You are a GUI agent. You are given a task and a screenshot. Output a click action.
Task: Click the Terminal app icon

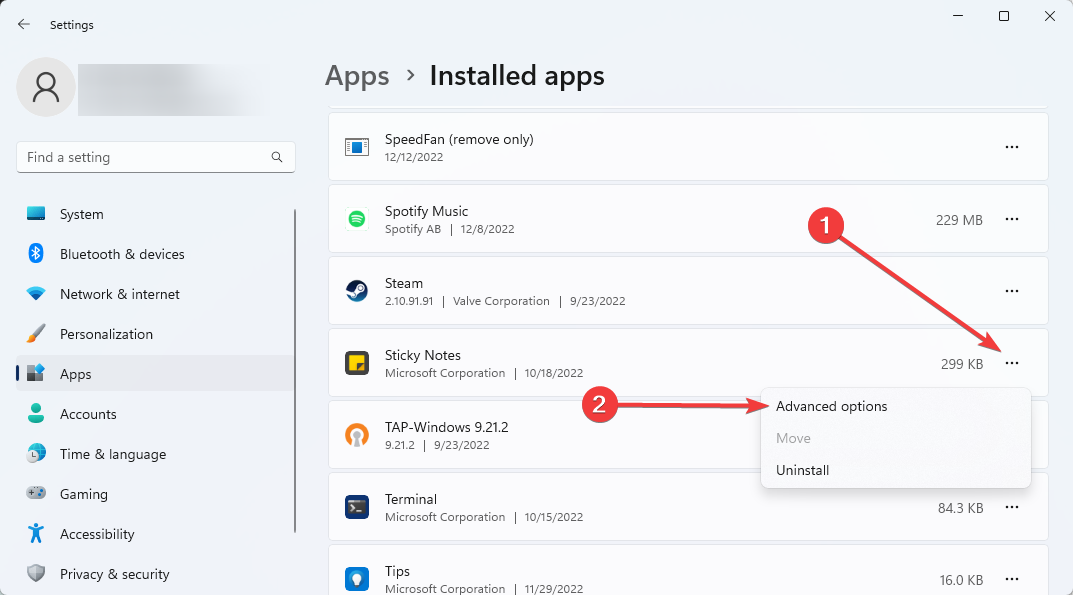point(357,507)
